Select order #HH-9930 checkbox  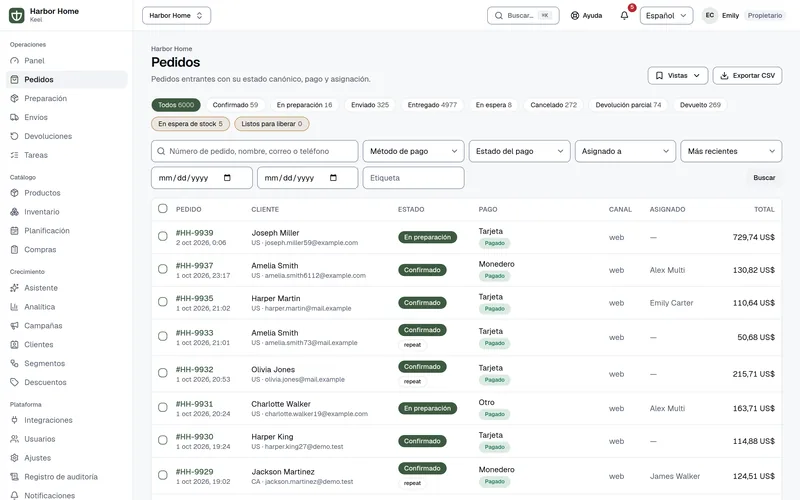pos(163,440)
